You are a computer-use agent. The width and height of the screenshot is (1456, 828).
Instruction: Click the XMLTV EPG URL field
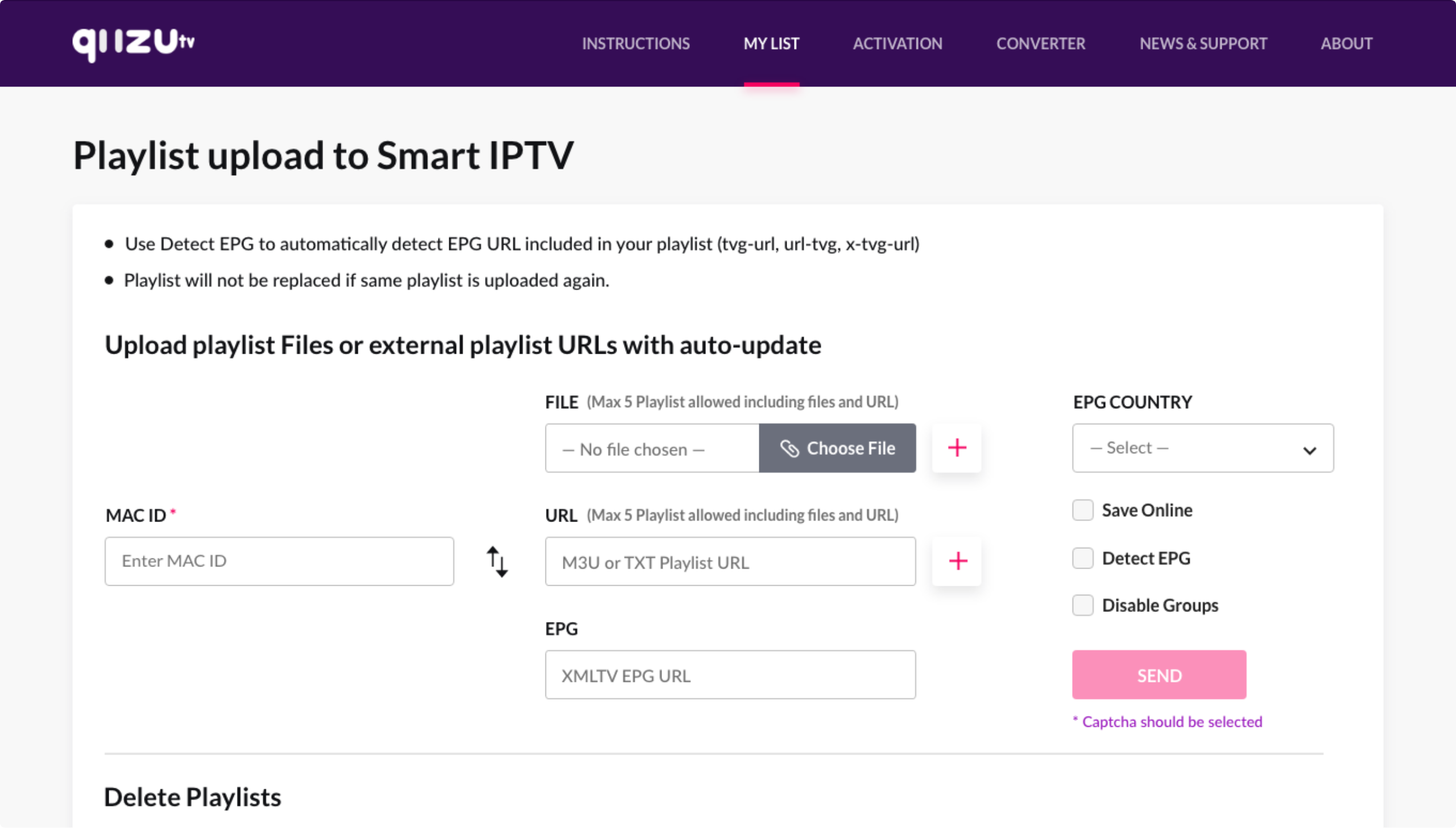click(730, 675)
